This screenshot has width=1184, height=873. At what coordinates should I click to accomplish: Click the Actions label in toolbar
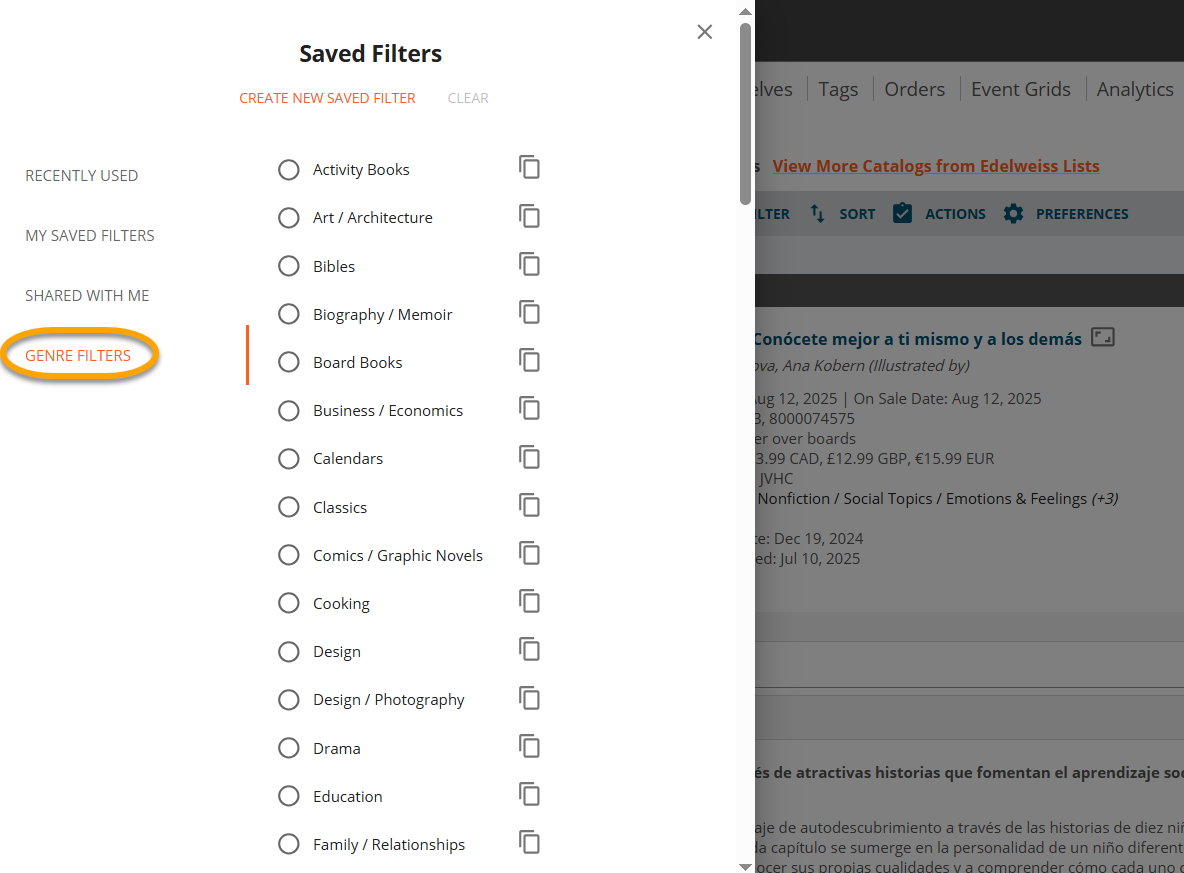click(955, 214)
